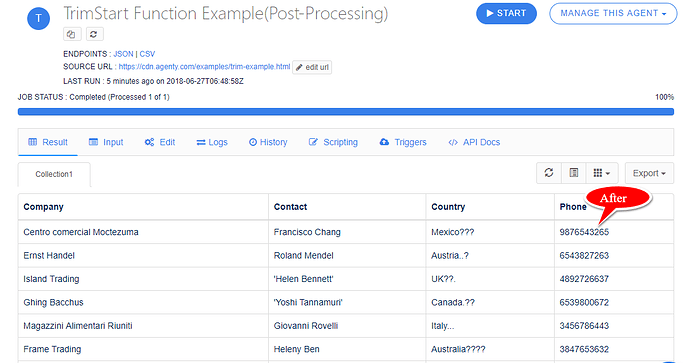Viewport: 690px width, 363px height.
Task: Click the LAST RUN timestamp text
Action: pyautogui.click(x=153, y=81)
